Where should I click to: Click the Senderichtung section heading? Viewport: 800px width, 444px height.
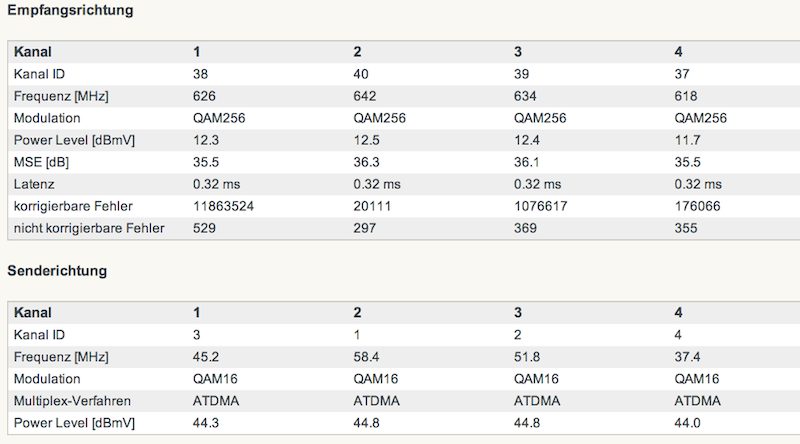pyautogui.click(x=58, y=271)
